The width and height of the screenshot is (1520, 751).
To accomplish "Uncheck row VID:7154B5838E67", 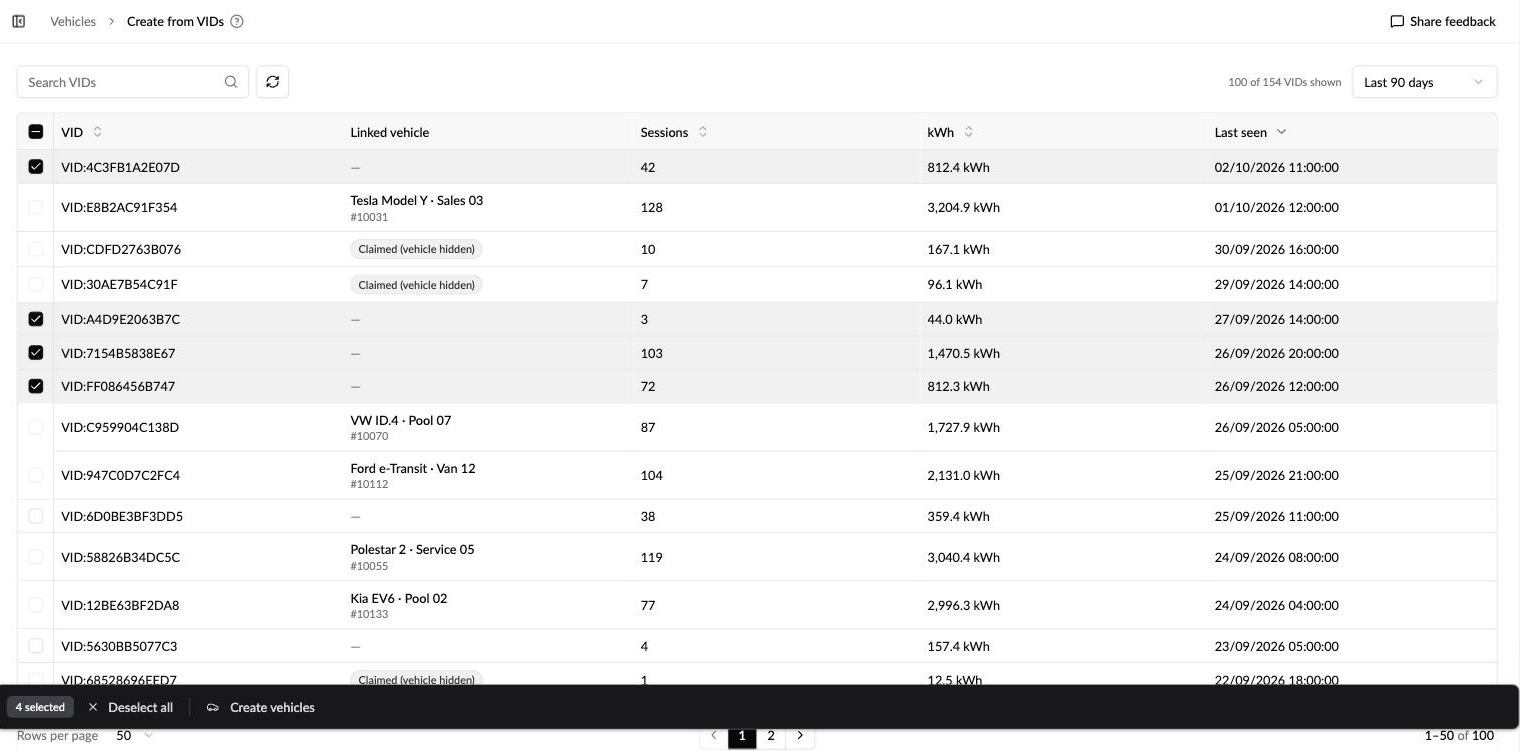I will [x=36, y=353].
